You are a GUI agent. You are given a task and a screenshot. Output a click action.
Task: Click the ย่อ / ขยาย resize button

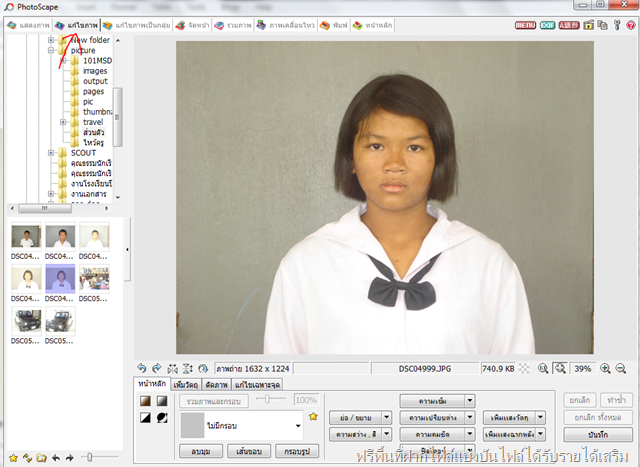pos(356,418)
